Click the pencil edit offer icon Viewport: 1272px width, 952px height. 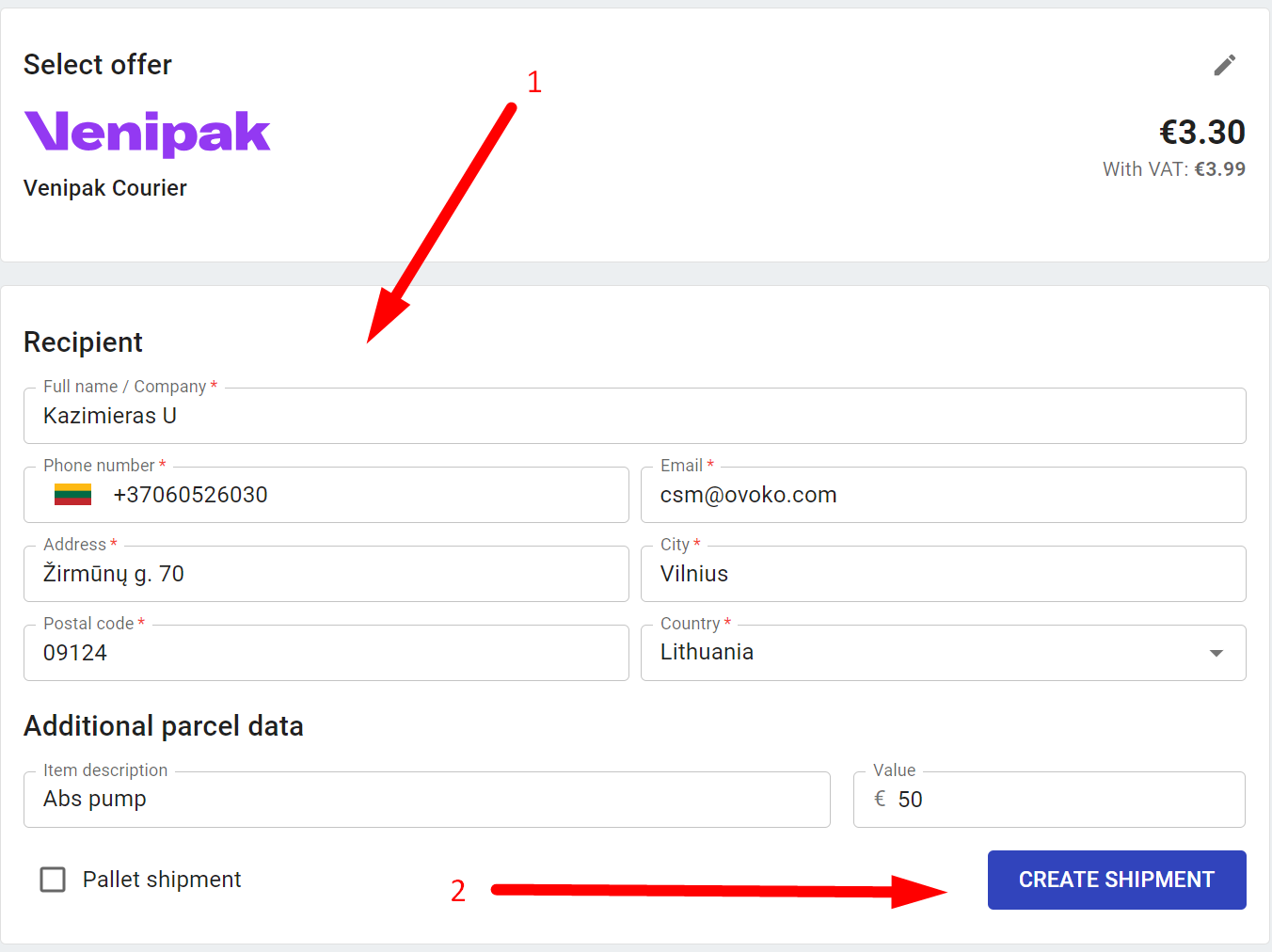1224,65
